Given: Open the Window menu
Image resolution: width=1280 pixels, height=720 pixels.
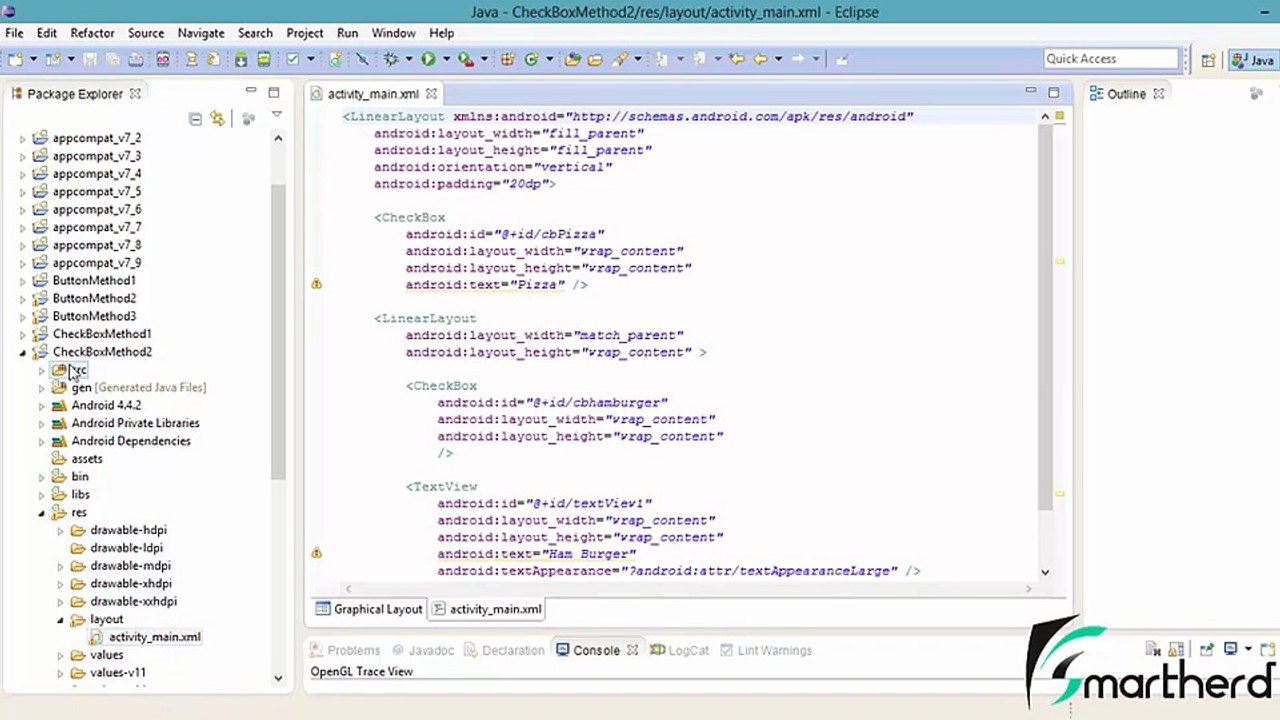Looking at the screenshot, I should (393, 33).
